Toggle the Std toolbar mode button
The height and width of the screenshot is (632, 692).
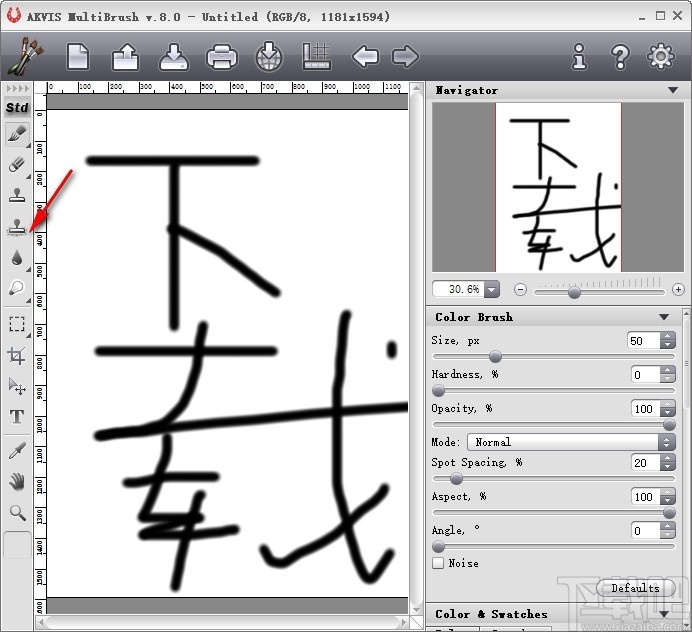coord(18,107)
